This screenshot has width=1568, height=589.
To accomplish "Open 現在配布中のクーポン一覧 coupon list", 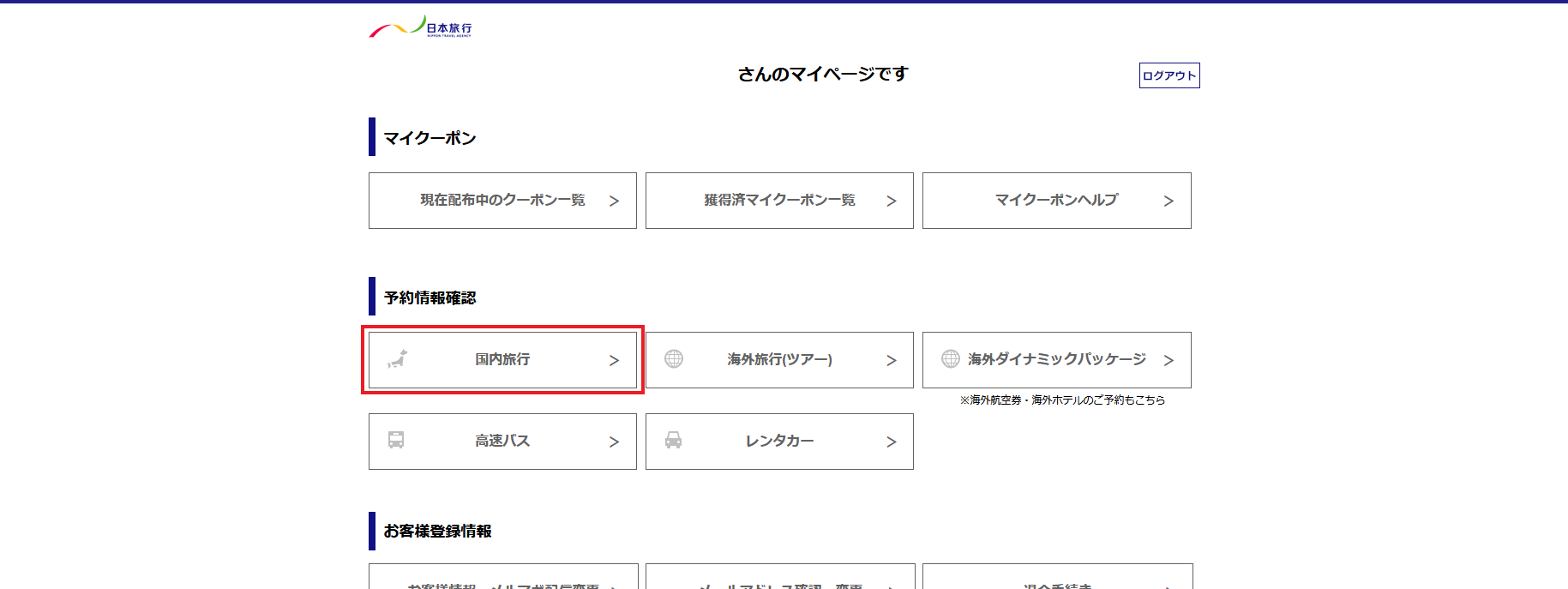I will (502, 200).
